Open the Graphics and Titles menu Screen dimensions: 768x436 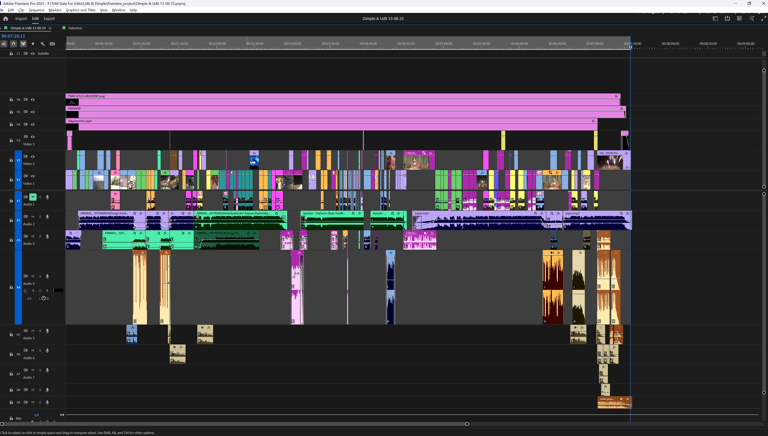[81, 10]
